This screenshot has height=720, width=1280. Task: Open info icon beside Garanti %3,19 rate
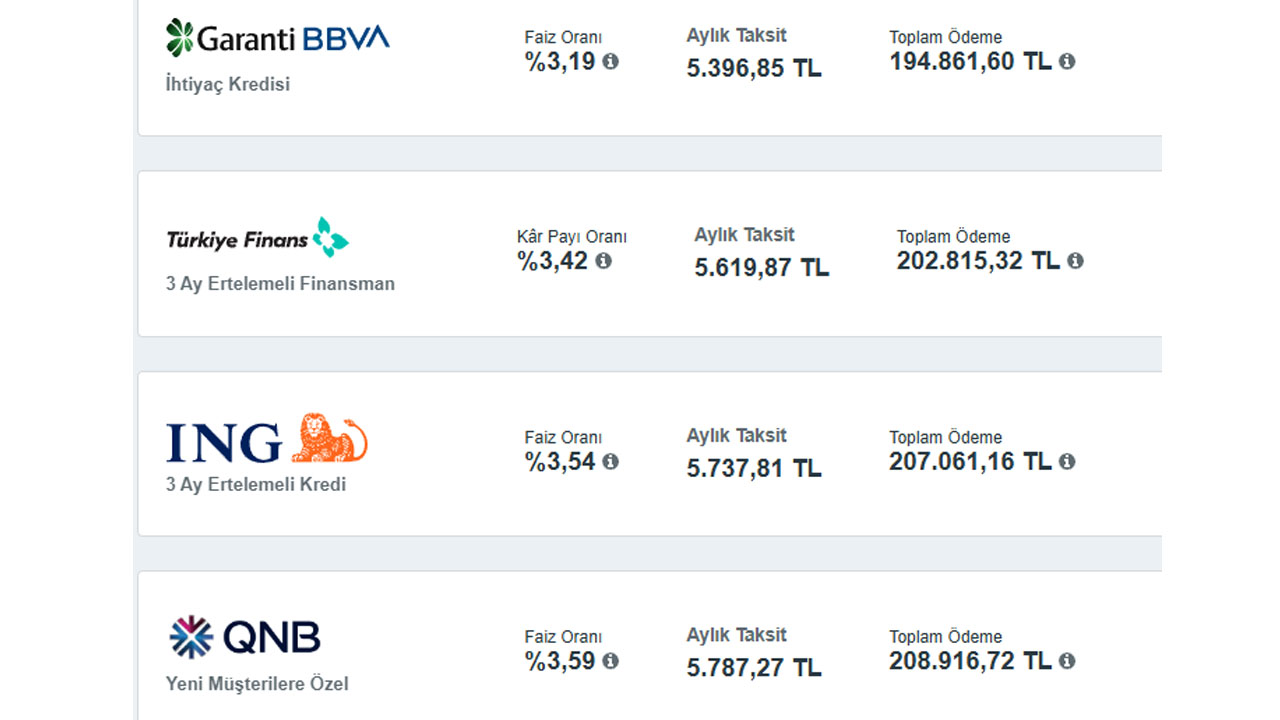pos(610,62)
